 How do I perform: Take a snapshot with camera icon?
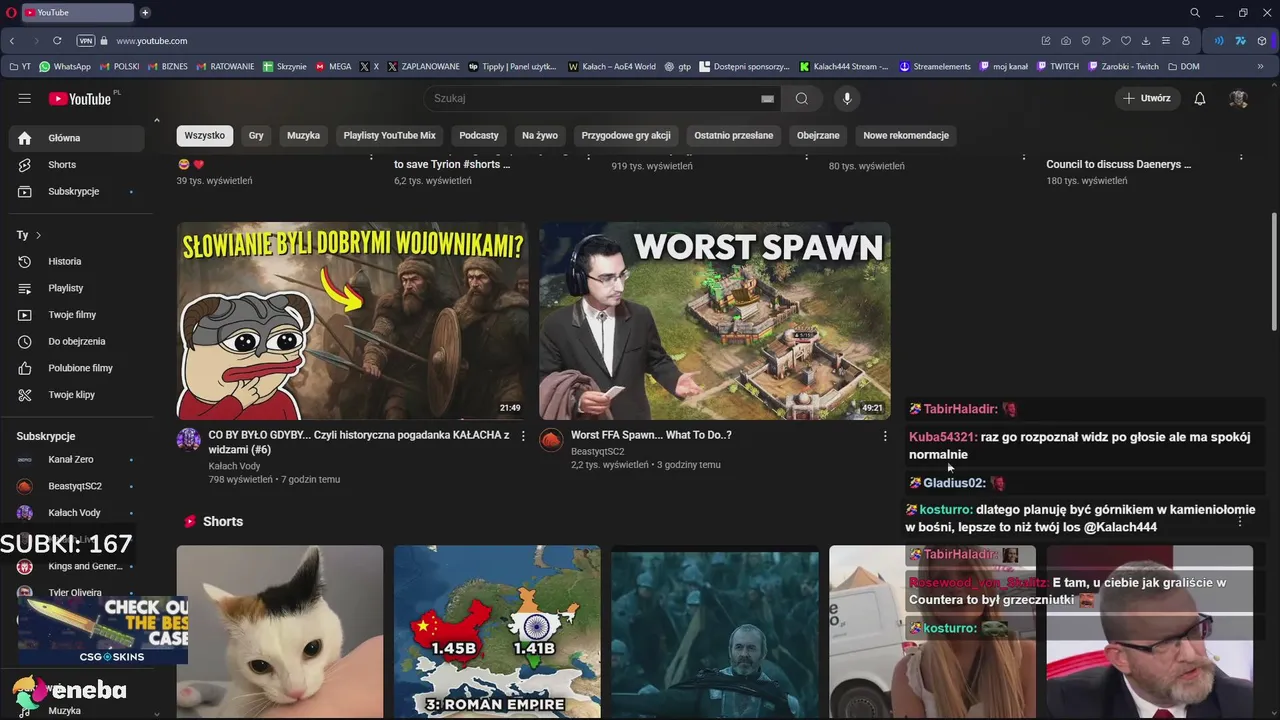coord(1066,41)
